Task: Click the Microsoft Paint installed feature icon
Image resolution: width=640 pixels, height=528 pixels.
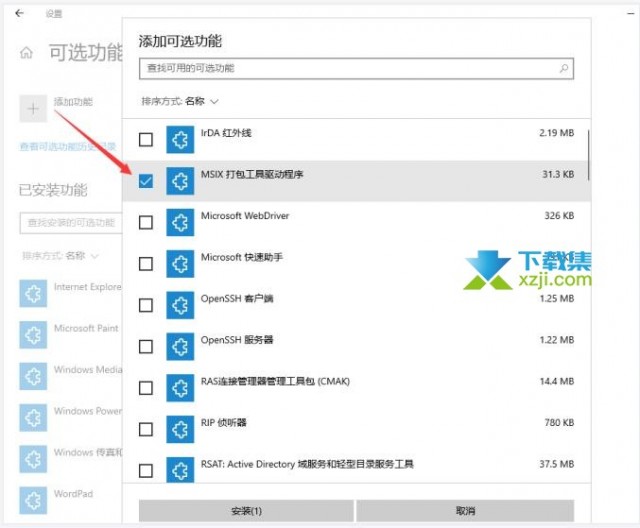Action: click(x=33, y=335)
